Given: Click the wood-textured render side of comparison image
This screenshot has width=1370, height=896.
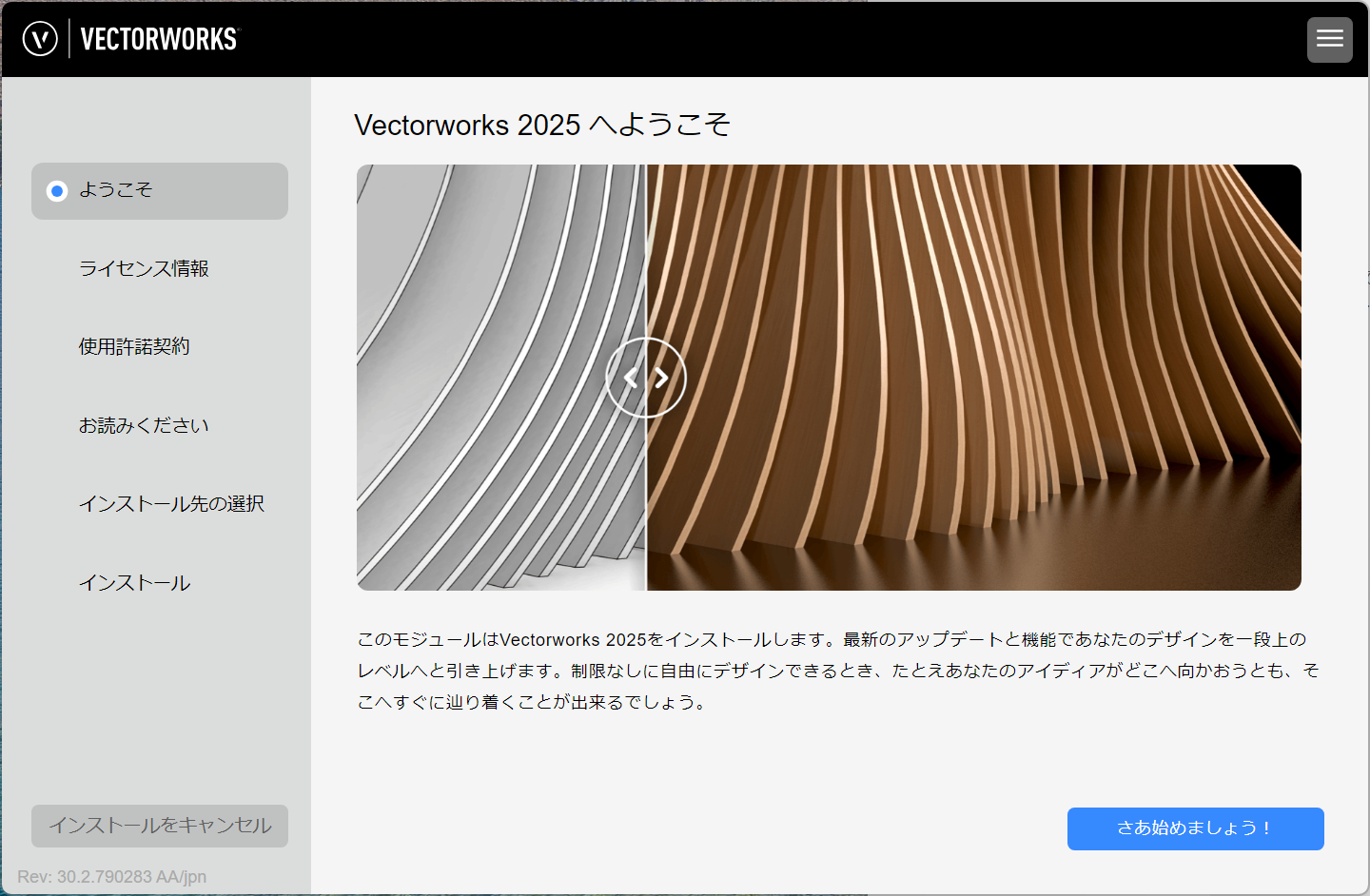Looking at the screenshot, I should click(x=973, y=378).
